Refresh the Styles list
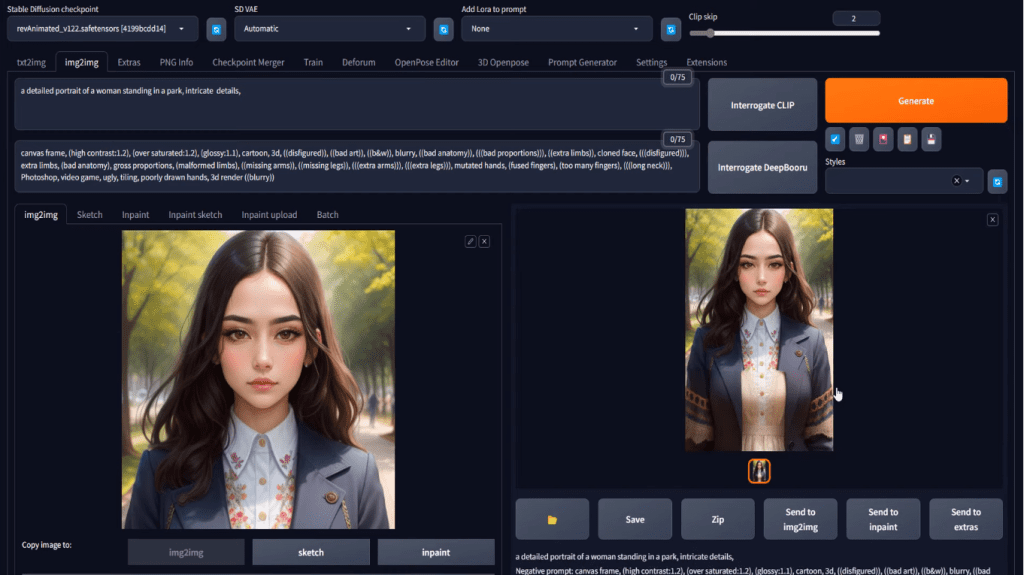 (x=997, y=181)
